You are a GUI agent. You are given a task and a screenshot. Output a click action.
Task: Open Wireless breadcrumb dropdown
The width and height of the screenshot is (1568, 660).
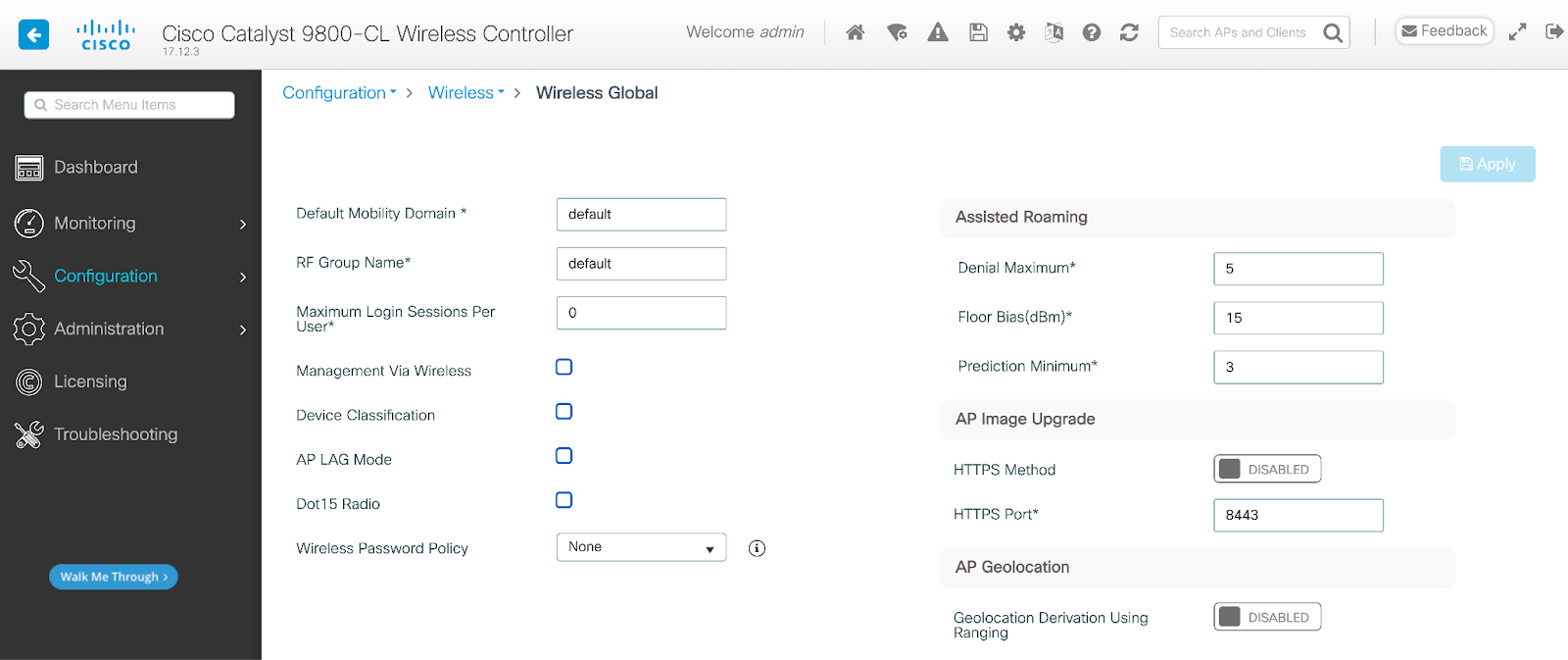click(x=466, y=93)
